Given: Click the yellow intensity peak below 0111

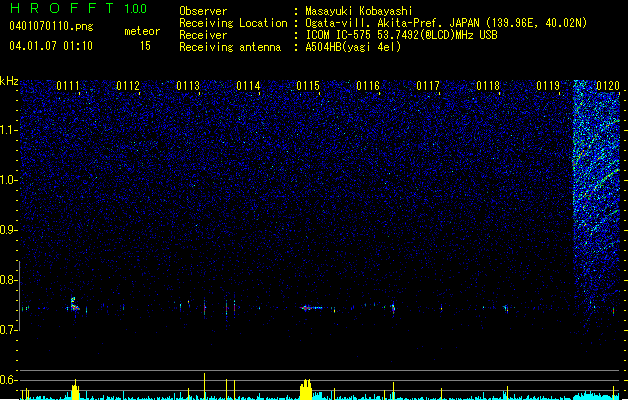Looking at the screenshot, I should (75, 390).
